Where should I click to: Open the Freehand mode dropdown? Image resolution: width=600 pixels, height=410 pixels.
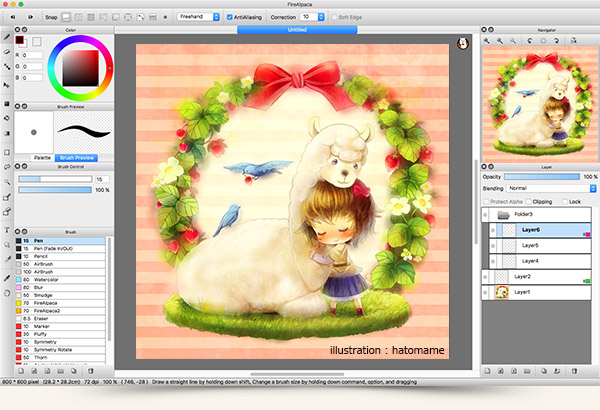pos(199,17)
